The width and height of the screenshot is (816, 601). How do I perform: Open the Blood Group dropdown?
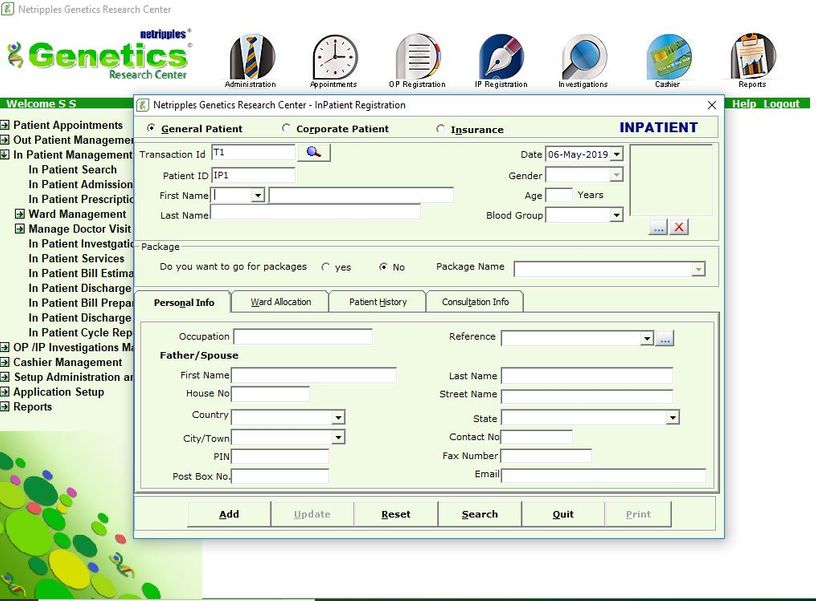617,215
